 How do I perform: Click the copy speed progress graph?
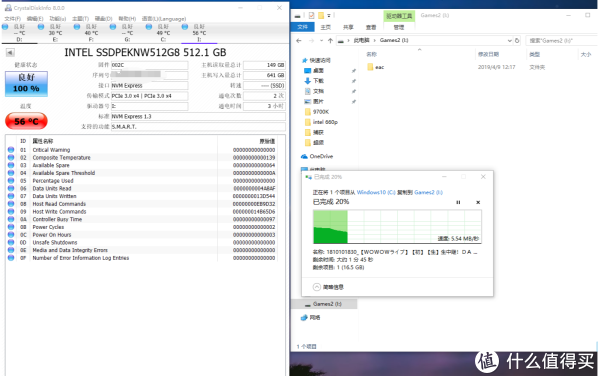pos(397,227)
